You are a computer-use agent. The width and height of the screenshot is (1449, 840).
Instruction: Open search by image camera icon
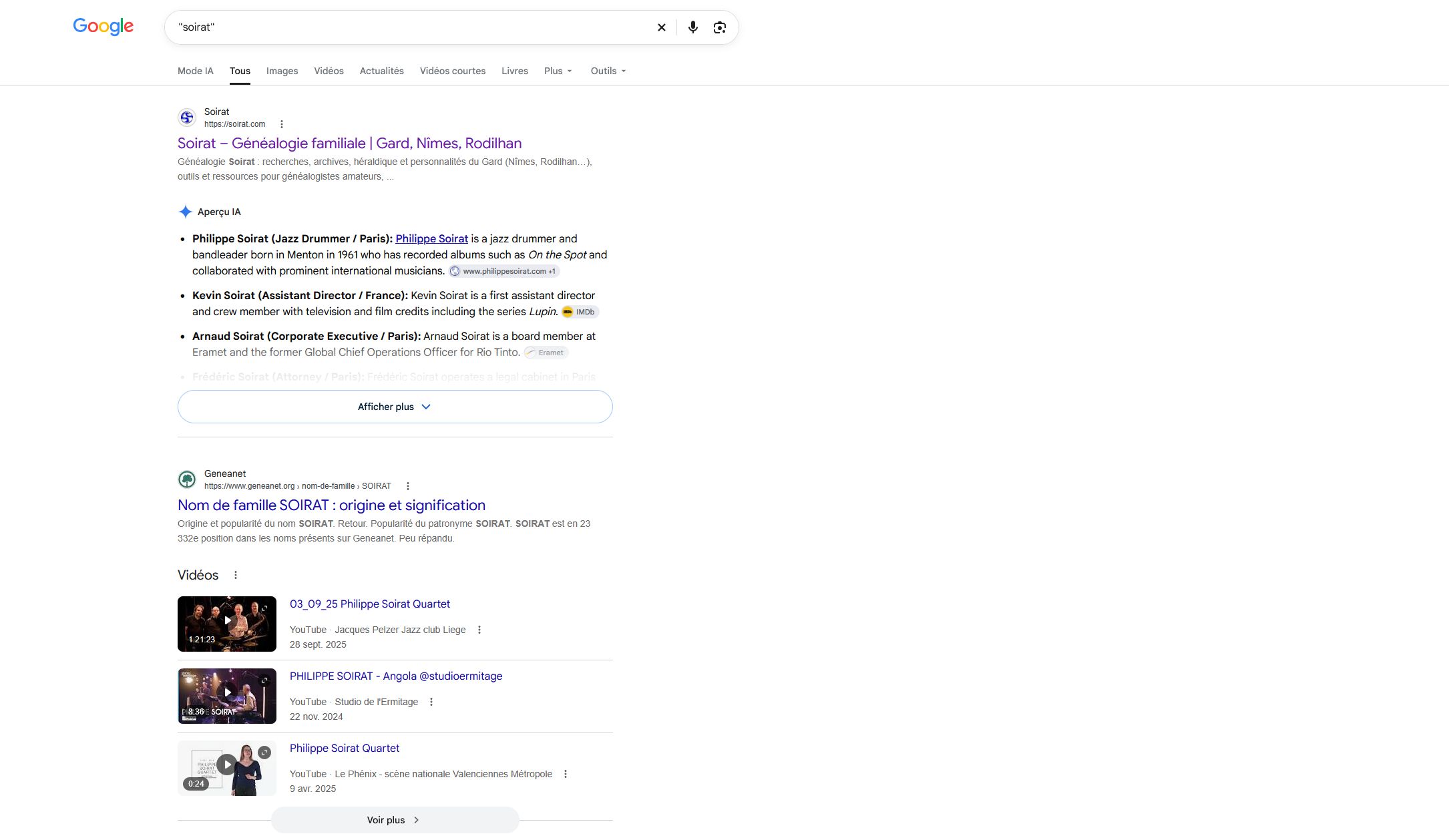720,27
